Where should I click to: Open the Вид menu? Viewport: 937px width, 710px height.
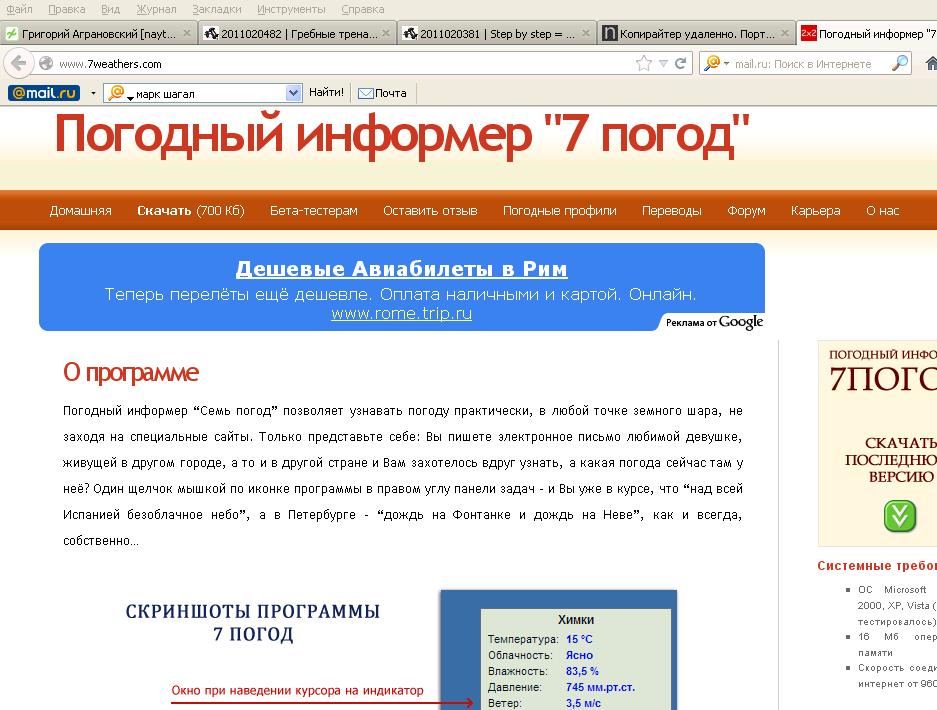[x=111, y=9]
